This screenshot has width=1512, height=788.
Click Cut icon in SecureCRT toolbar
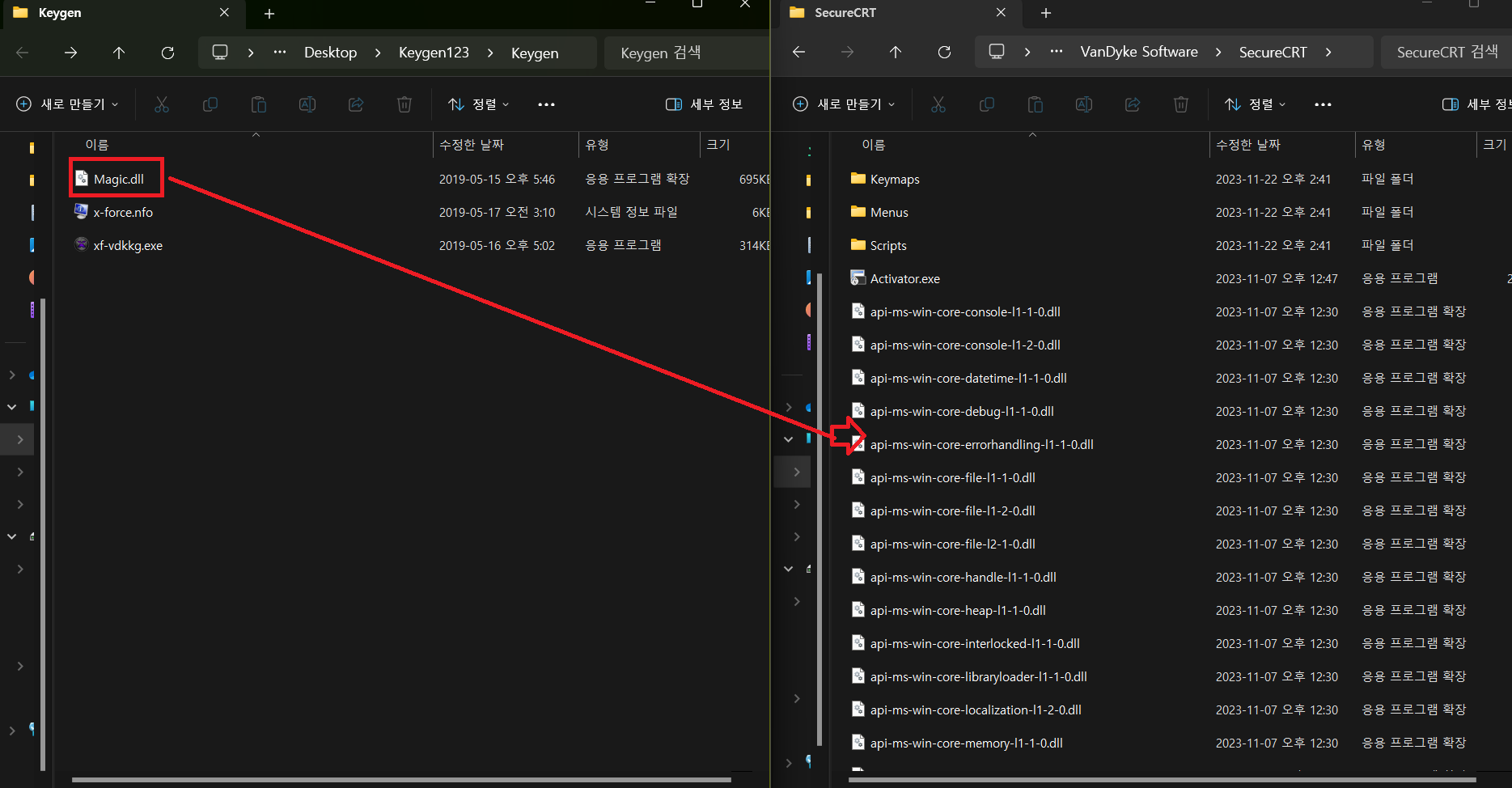click(x=938, y=104)
